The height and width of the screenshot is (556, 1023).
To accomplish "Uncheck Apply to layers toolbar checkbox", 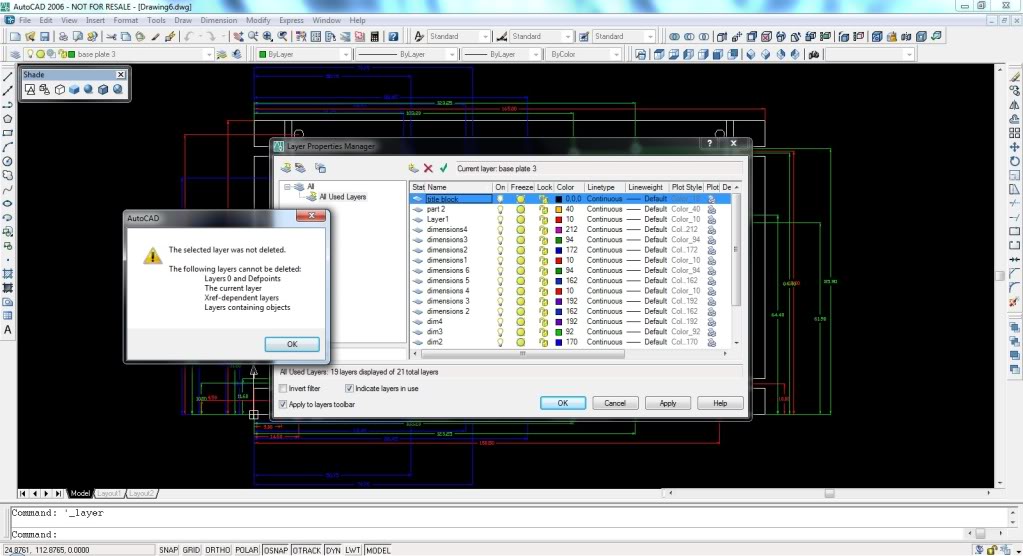I will click(283, 404).
